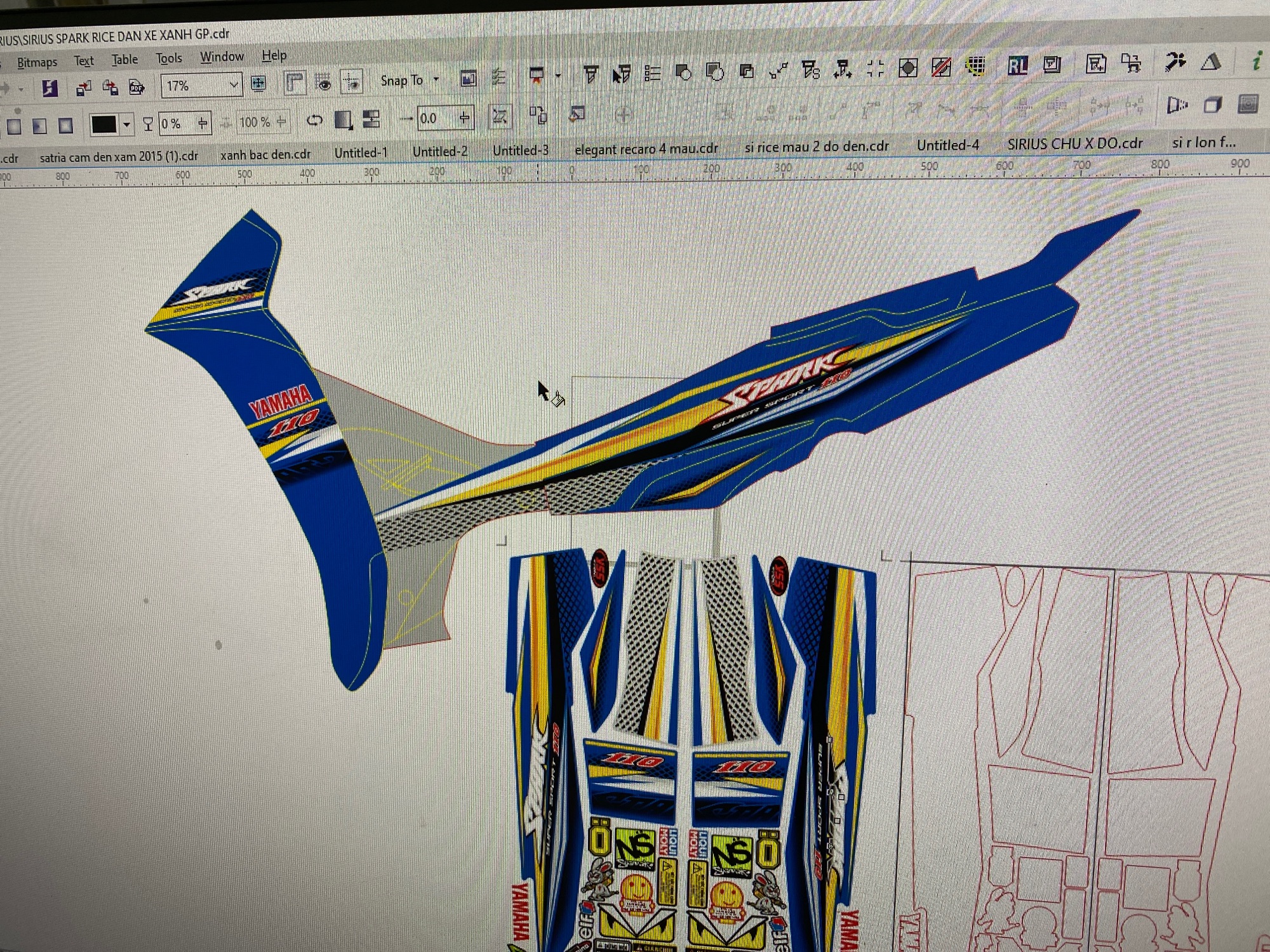The image size is (1270, 952).
Task: Switch to elegant recaro 4 mau.cdr tab
Action: point(646,149)
